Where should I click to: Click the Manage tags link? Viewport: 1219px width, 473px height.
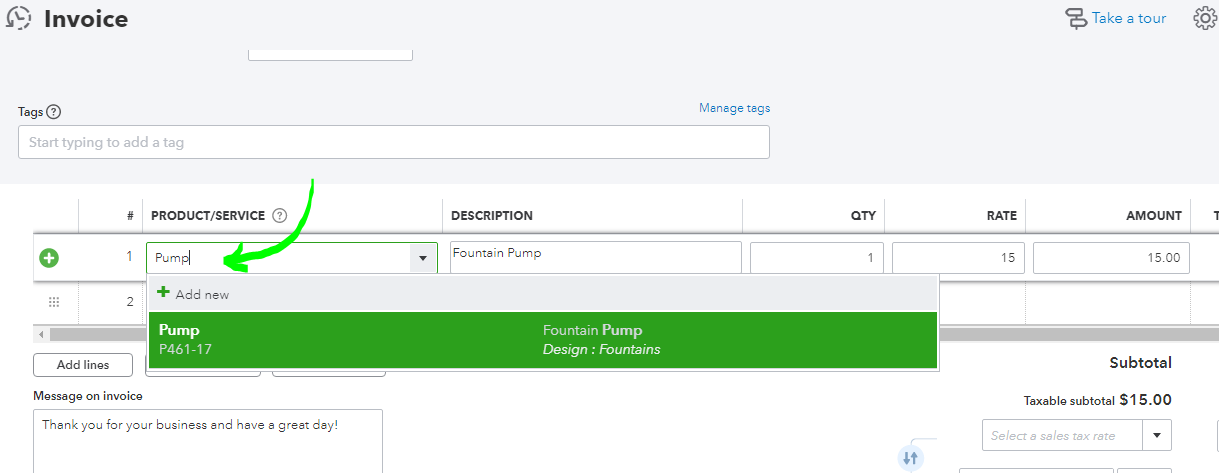coord(735,108)
